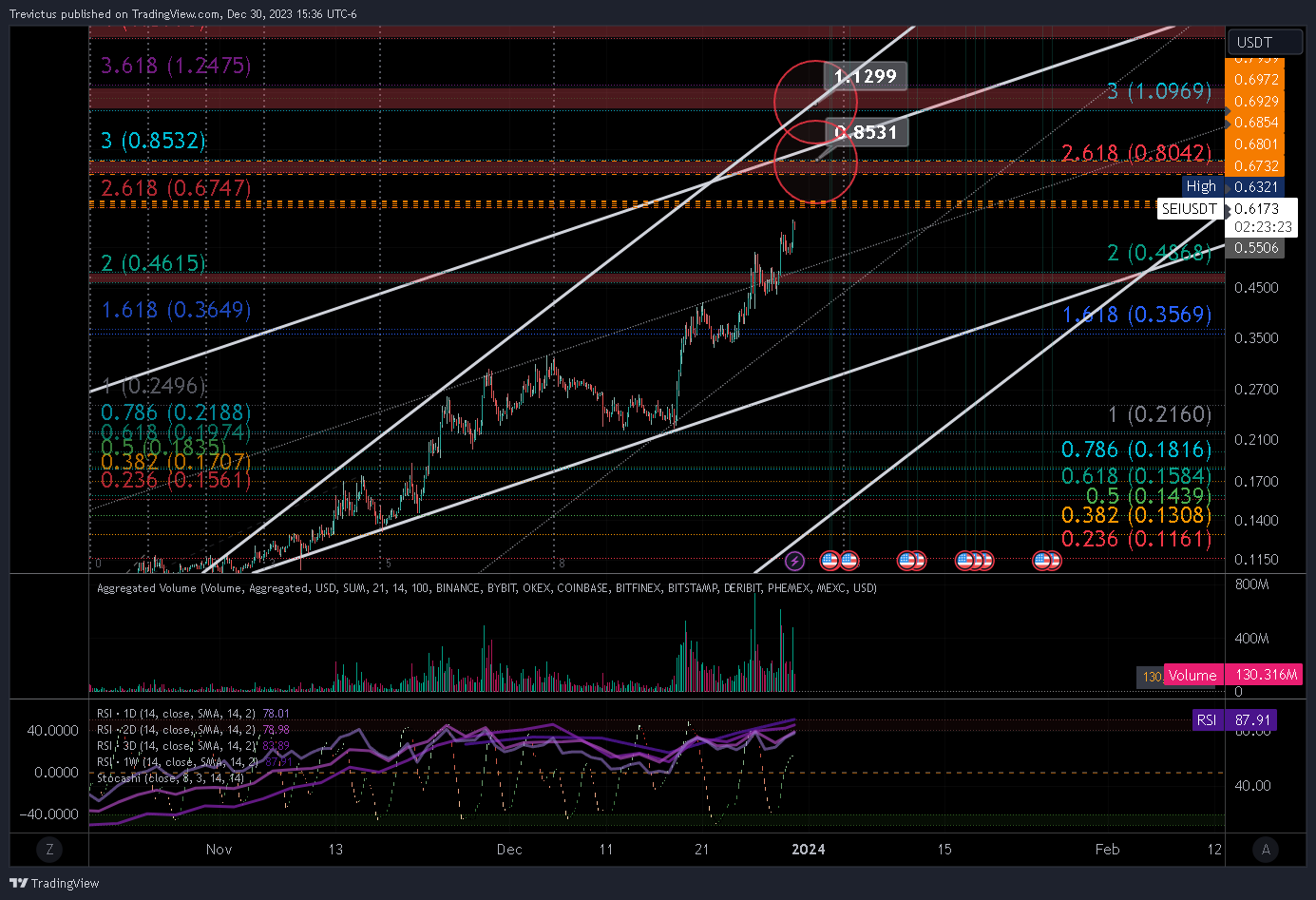The height and width of the screenshot is (900, 1316).
Task: Click the 3 (0.8532) Fibonacci label
Action: coord(153,141)
